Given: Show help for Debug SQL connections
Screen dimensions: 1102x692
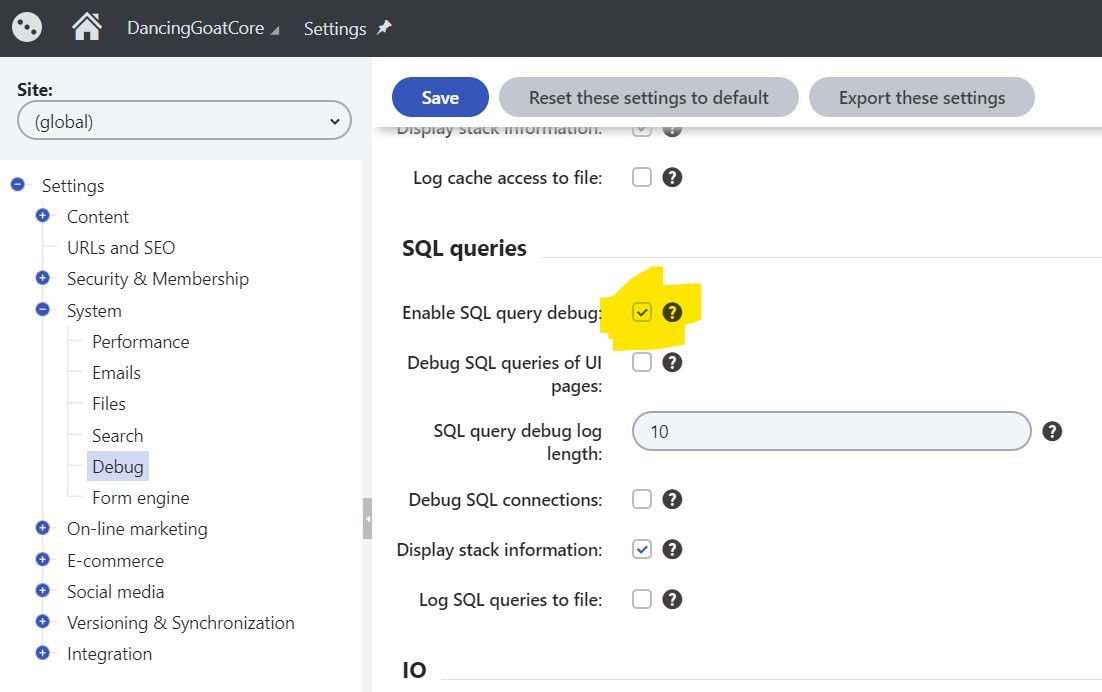Looking at the screenshot, I should 672,500.
